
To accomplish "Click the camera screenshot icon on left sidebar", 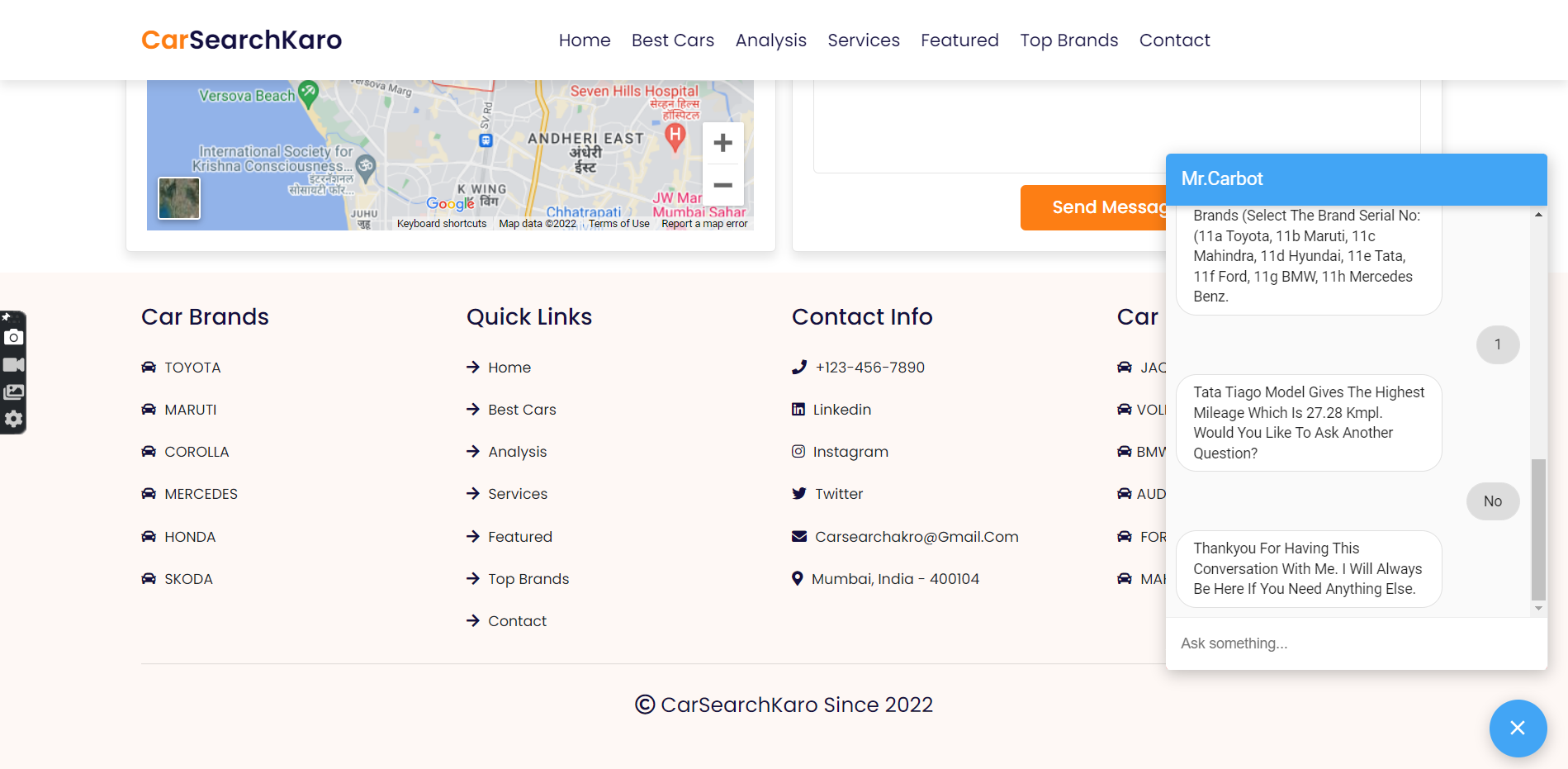I will (13, 337).
